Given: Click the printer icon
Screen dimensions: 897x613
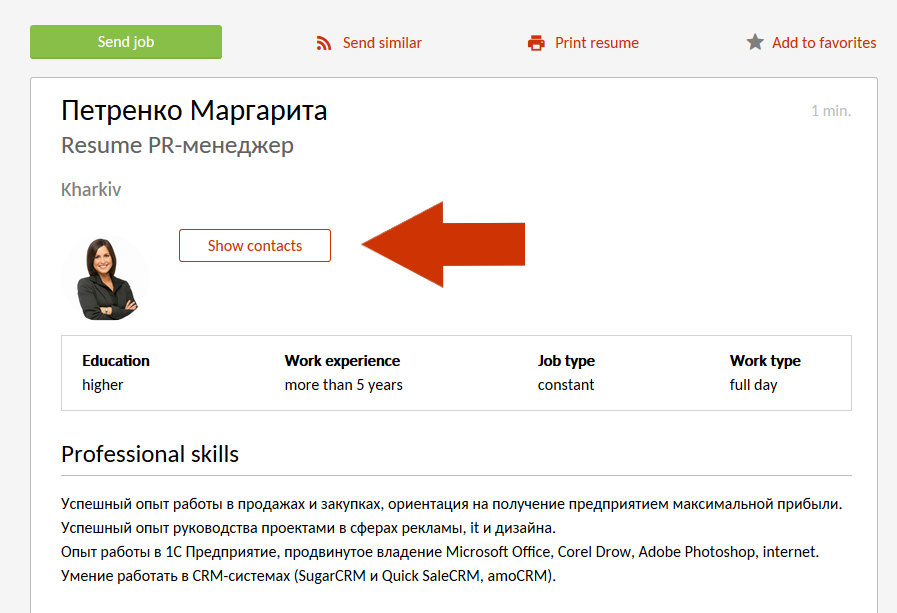Looking at the screenshot, I should tap(537, 43).
